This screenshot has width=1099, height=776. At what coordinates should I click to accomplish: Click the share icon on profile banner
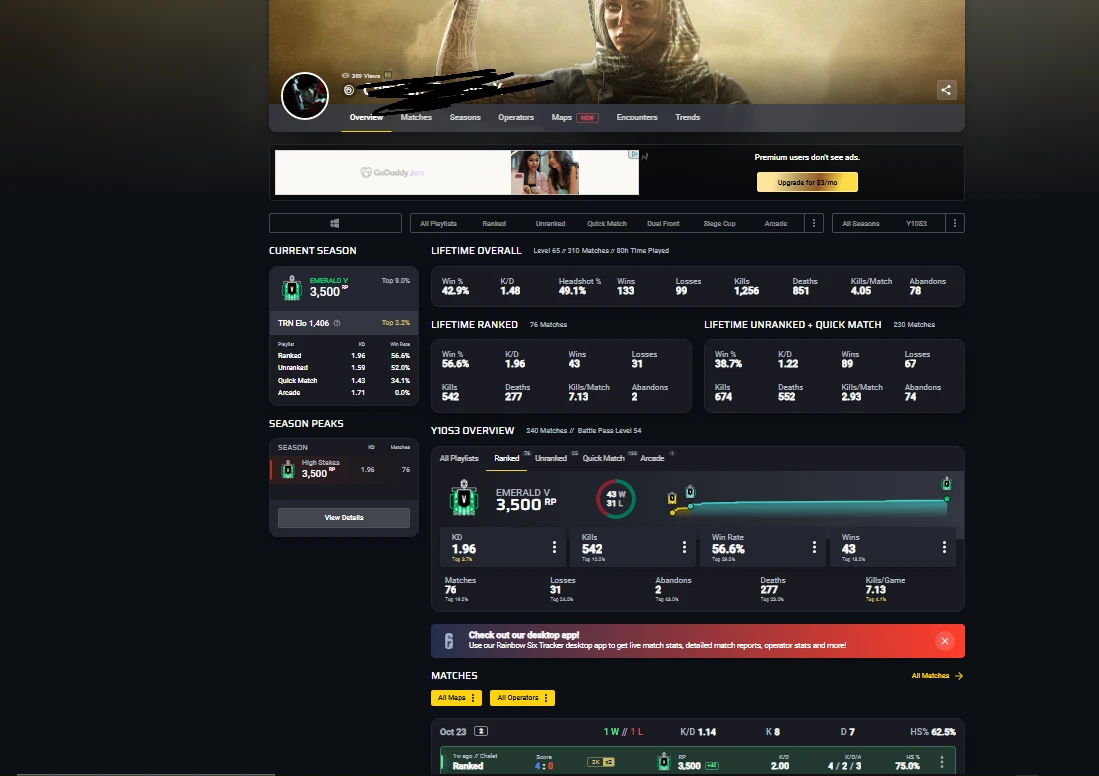[x=946, y=90]
